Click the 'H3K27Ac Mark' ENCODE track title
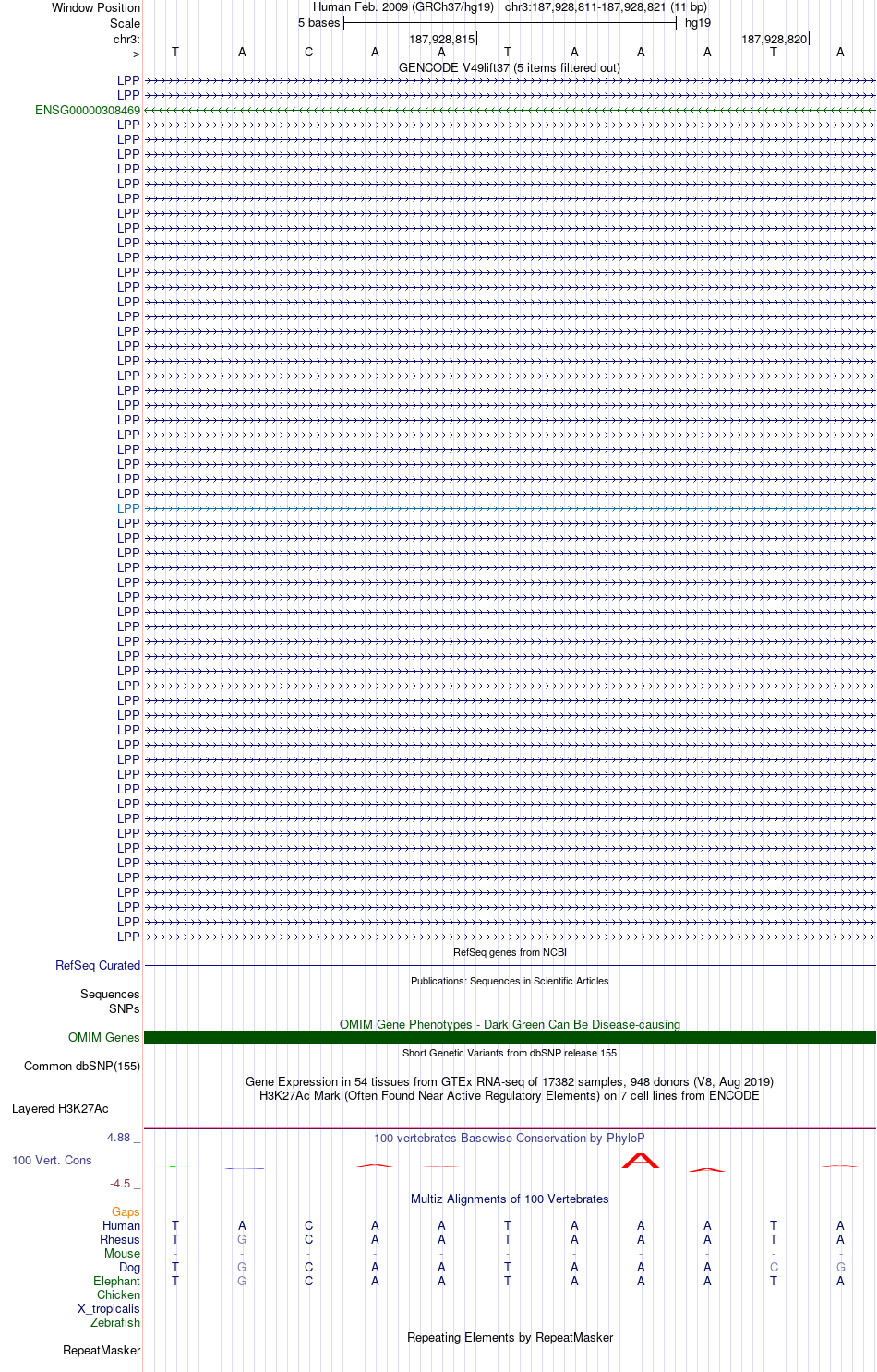This screenshot has height=1372, width=877. [510, 1096]
